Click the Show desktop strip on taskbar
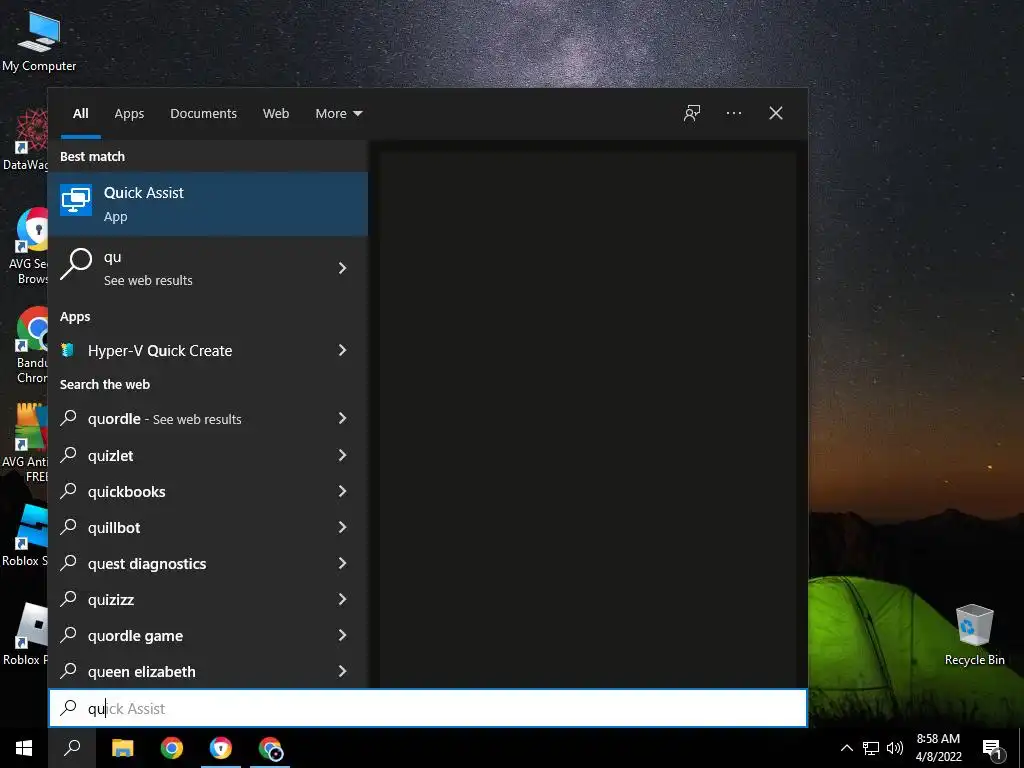Screen dimensions: 1024x768 1021,748
